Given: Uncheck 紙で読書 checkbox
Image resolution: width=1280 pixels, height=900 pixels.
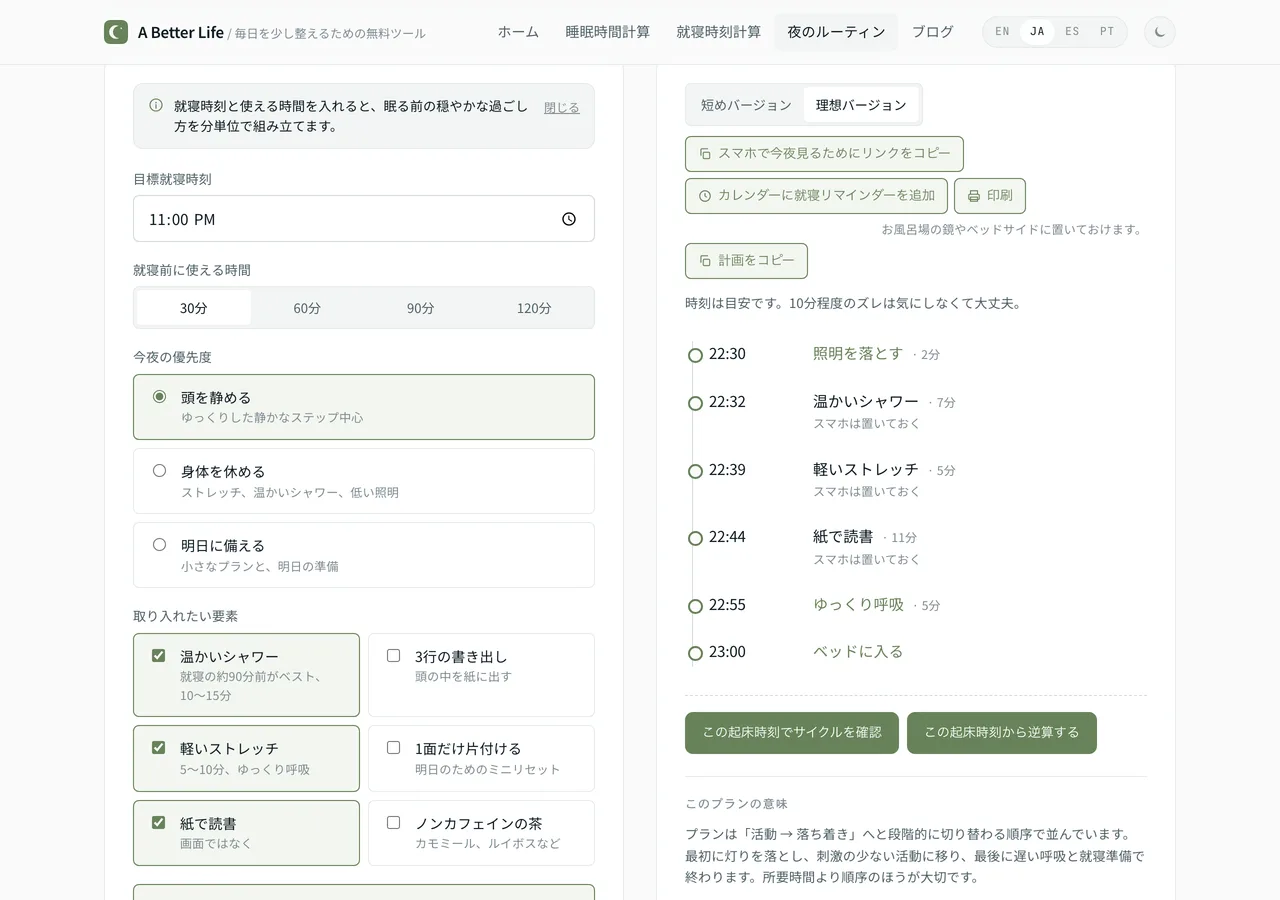Looking at the screenshot, I should click(x=158, y=822).
